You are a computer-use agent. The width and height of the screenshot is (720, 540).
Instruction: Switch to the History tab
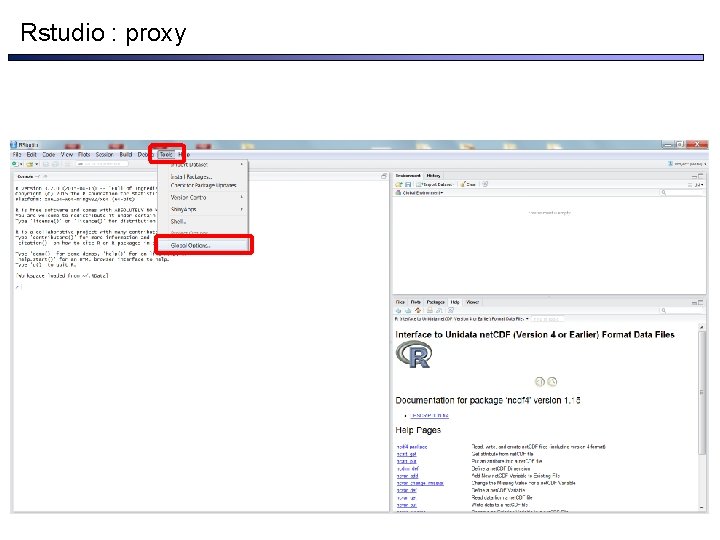pos(433,176)
